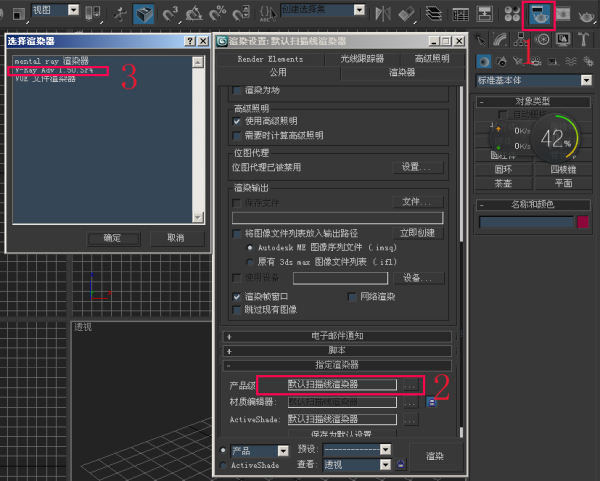Open the Motion panel wheel icon

click(x=543, y=40)
